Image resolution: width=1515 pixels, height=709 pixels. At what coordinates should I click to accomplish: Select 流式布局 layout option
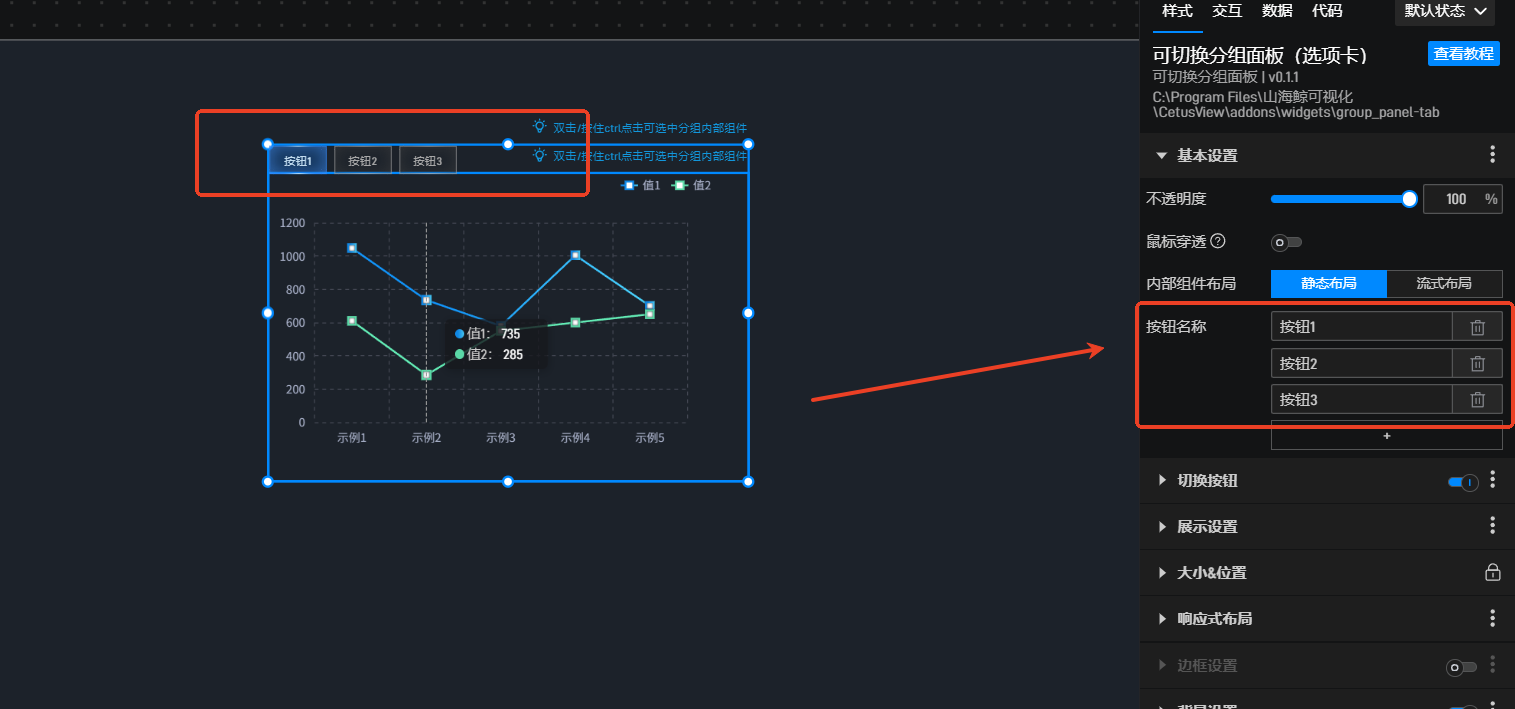tap(1444, 284)
